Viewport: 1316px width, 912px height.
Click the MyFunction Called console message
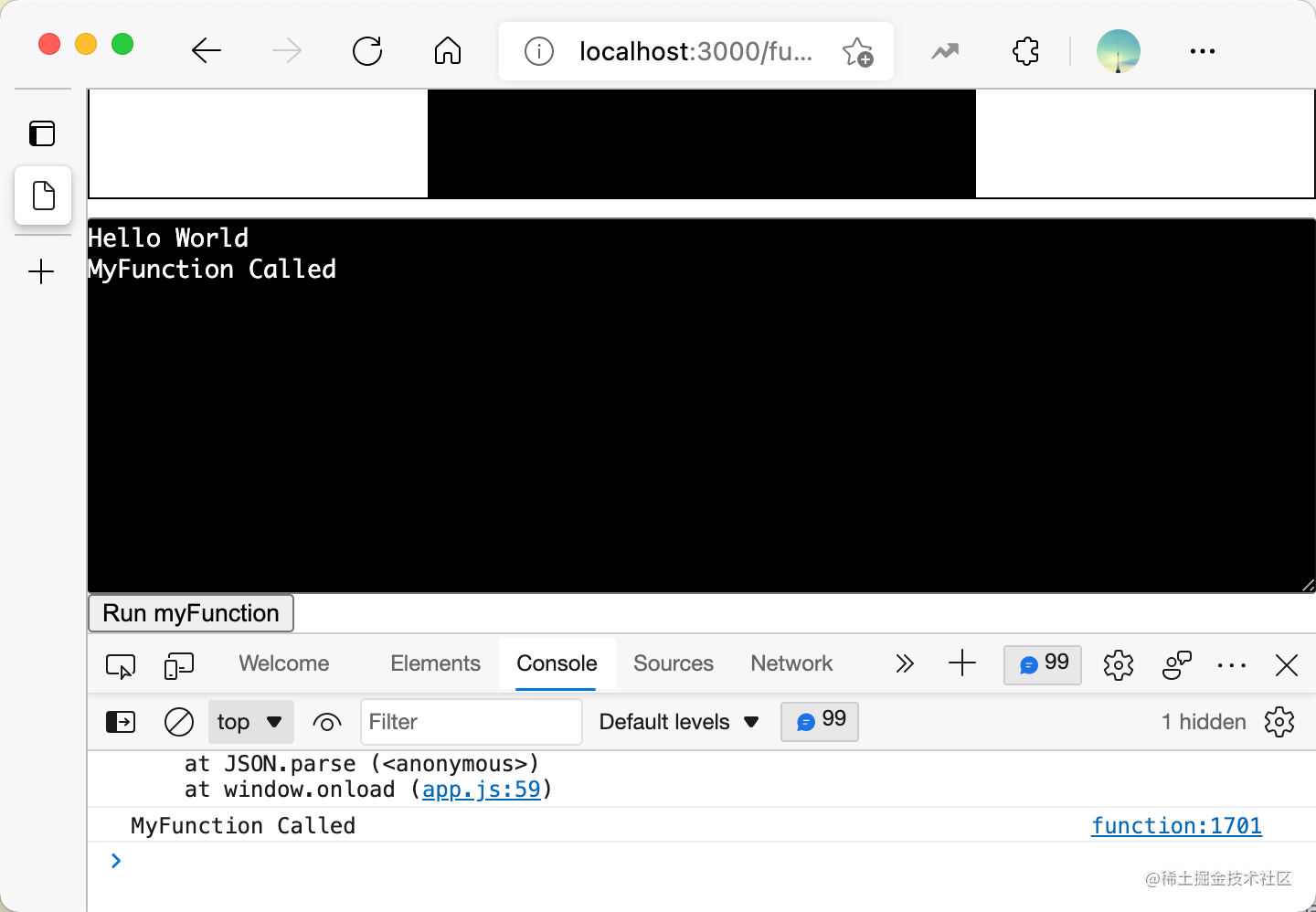[x=243, y=826]
